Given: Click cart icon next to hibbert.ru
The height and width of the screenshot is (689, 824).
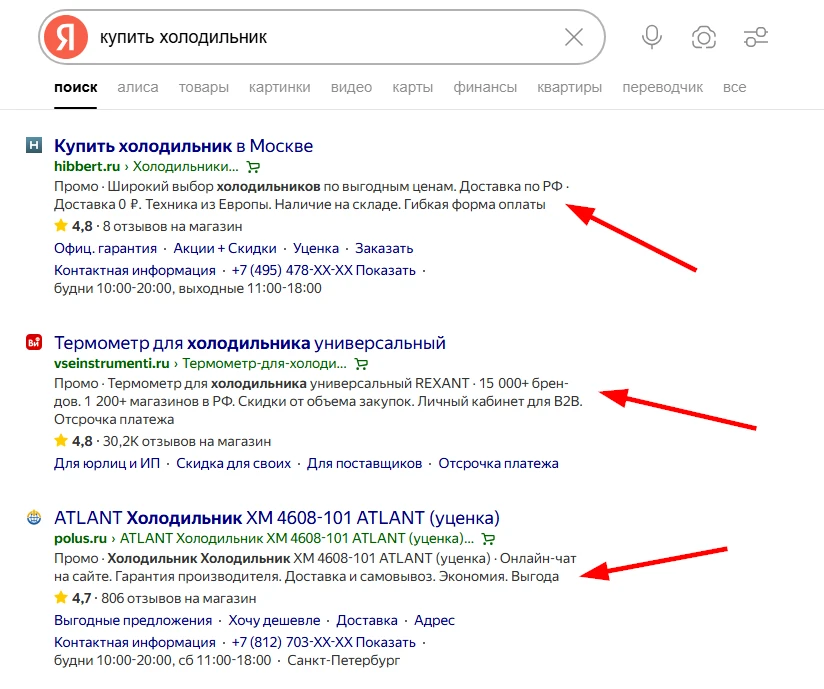Looking at the screenshot, I should coord(254,167).
